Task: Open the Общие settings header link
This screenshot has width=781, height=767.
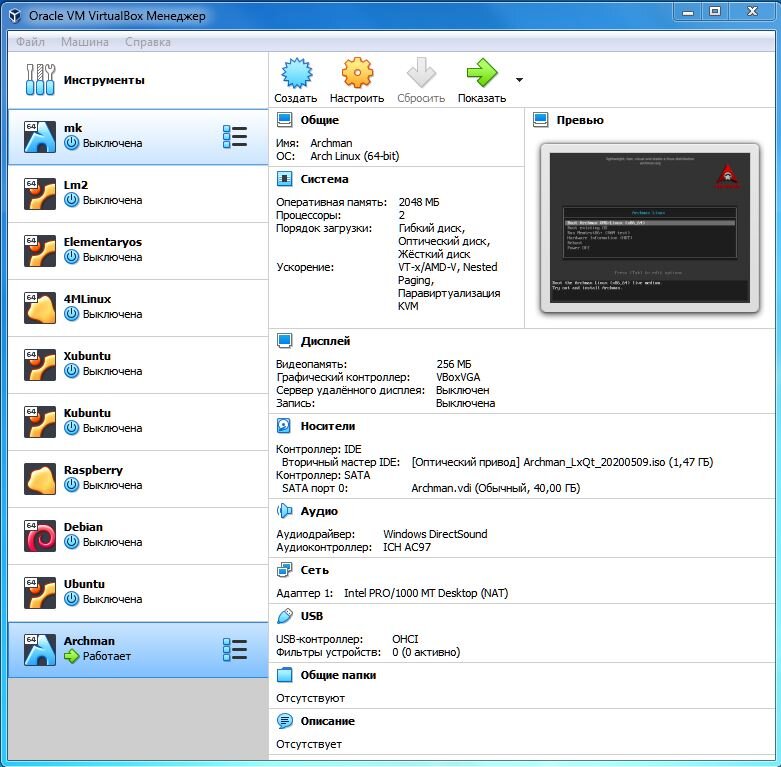Action: coord(319,120)
